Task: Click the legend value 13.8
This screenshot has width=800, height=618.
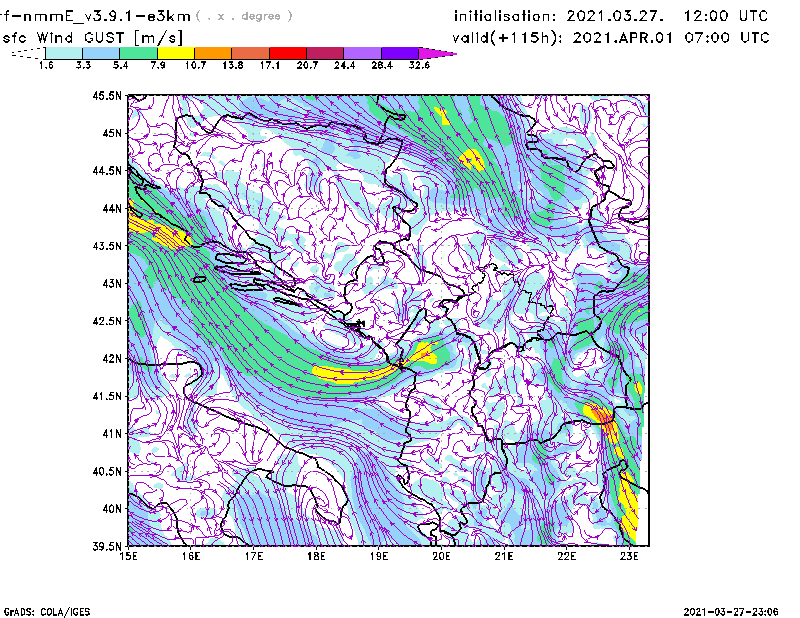Action: click(x=233, y=65)
